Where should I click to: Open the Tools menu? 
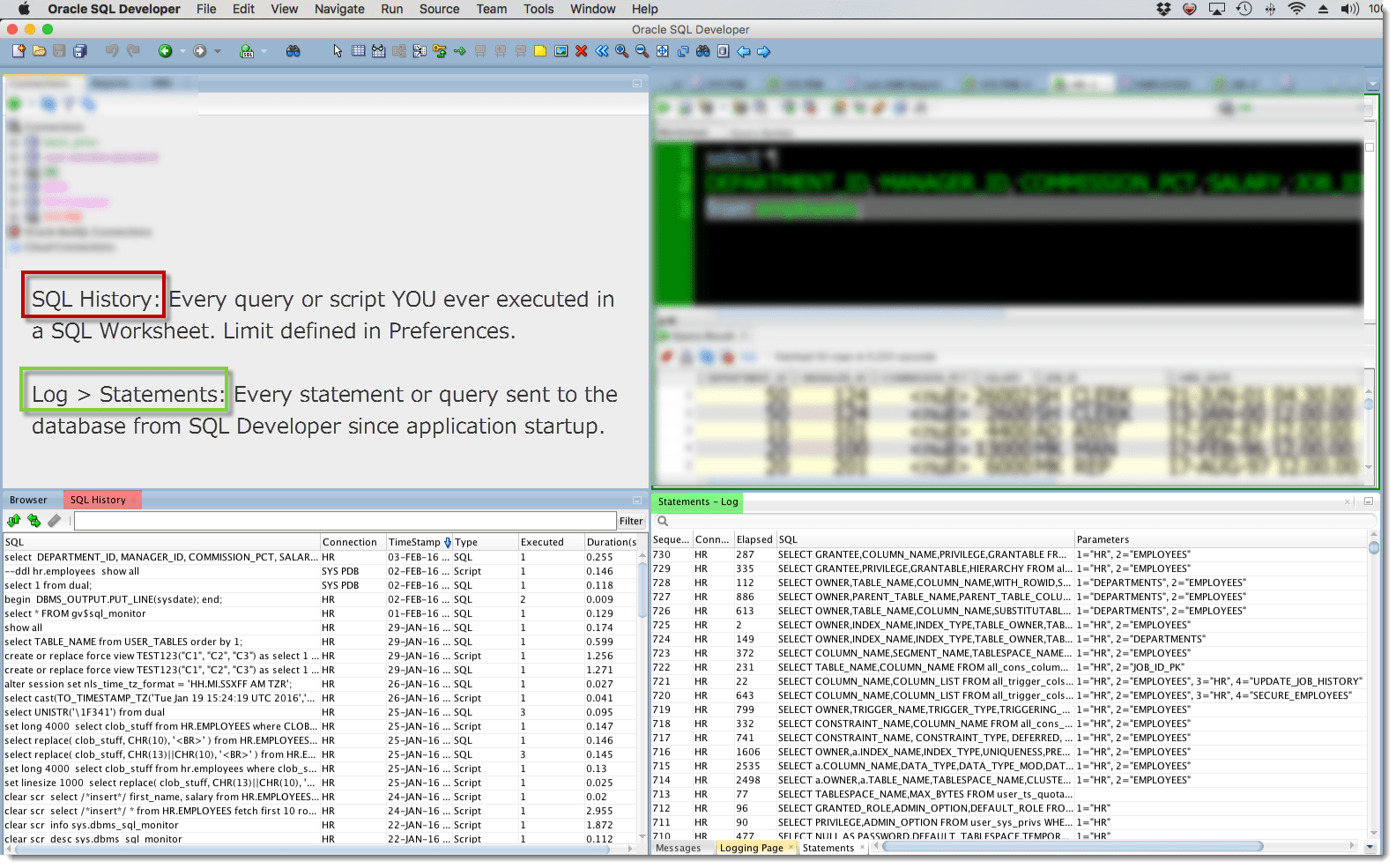coord(538,9)
